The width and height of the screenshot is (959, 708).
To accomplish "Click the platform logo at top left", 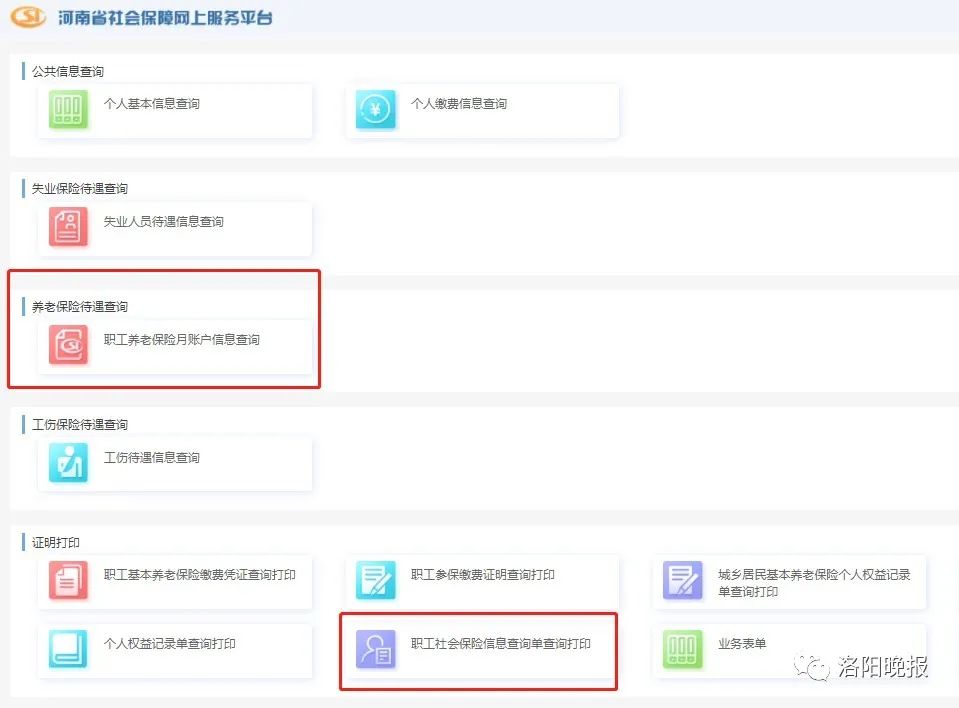I will (28, 17).
